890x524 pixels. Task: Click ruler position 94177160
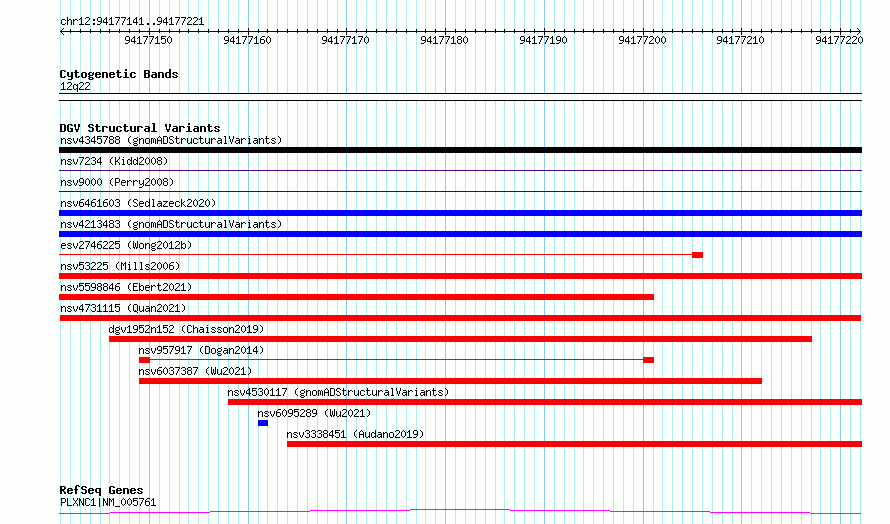point(247,40)
